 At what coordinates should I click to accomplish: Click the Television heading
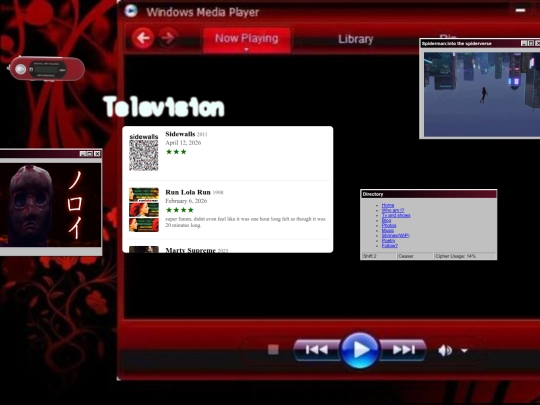(164, 107)
